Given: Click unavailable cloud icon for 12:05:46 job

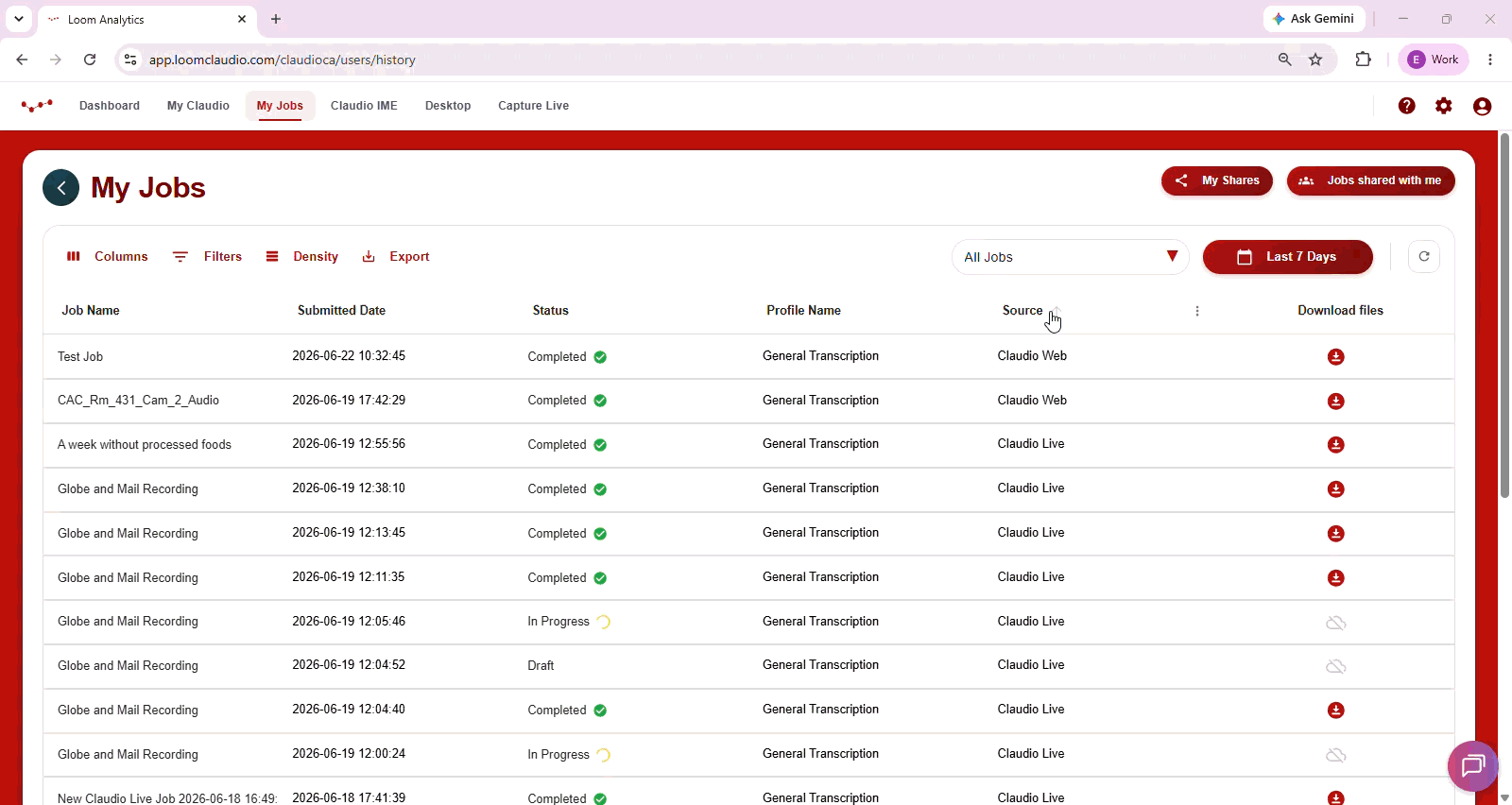Looking at the screenshot, I should (x=1335, y=623).
